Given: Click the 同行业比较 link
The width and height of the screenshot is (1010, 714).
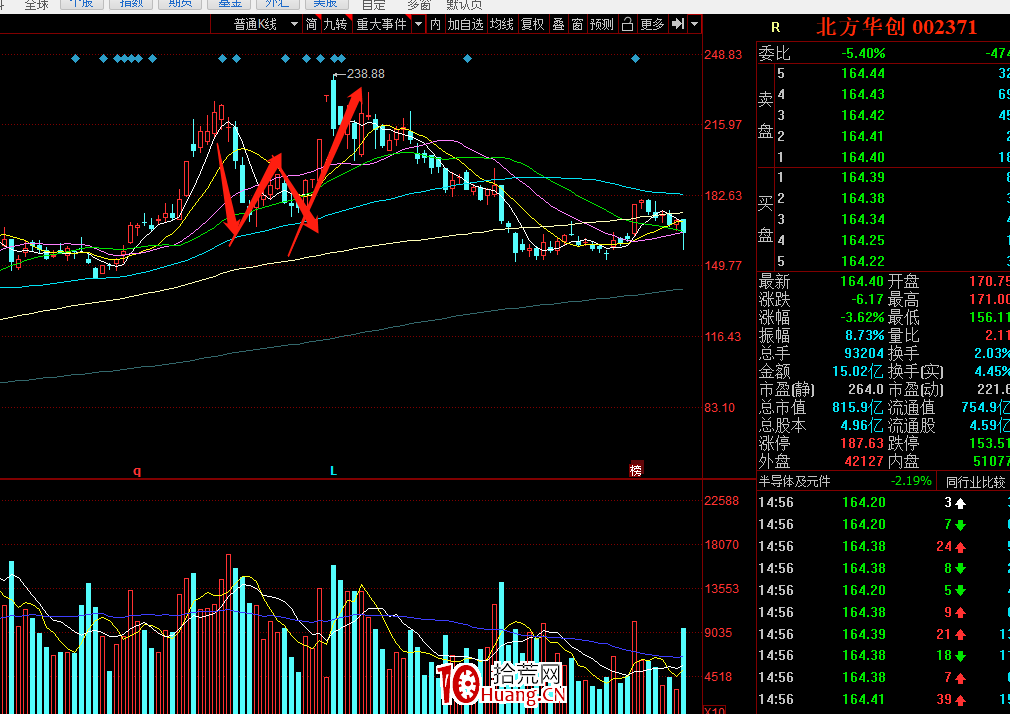Looking at the screenshot, I should click(975, 481).
